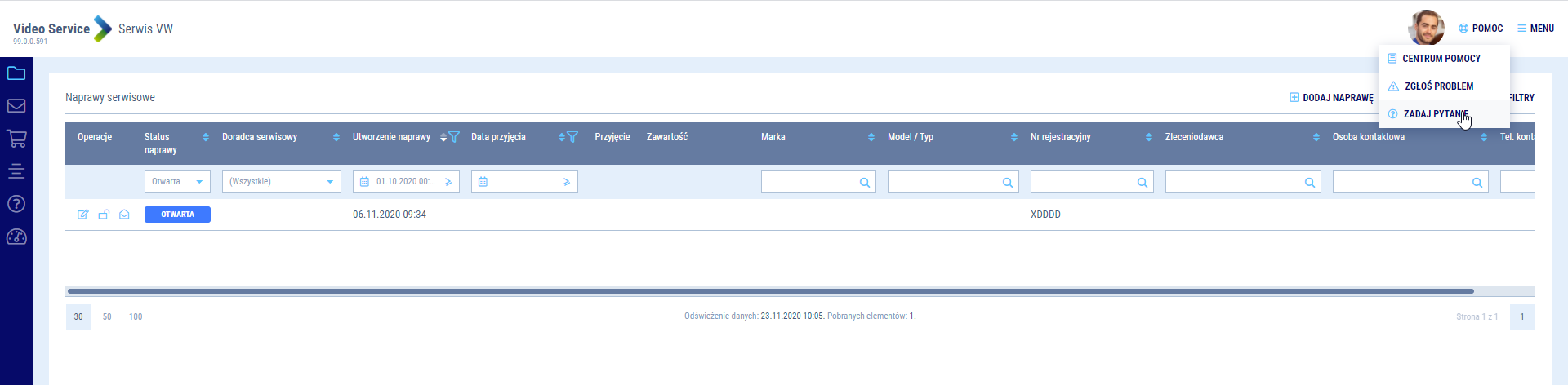Expand the (Wszystkie) service advisor dropdown
Image resolution: width=1568 pixels, height=385 pixels.
281,182
